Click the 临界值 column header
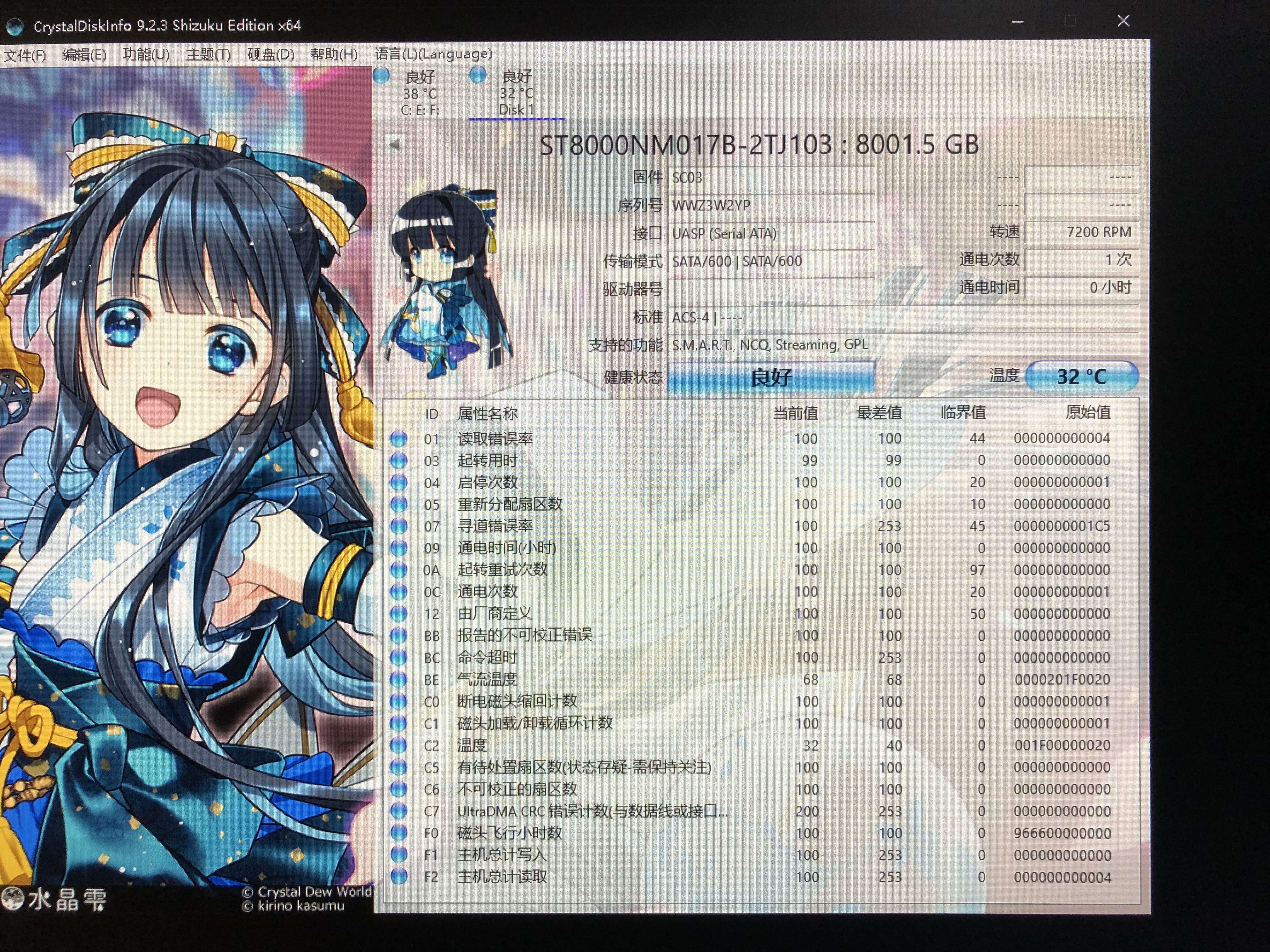The height and width of the screenshot is (952, 1270). 963,412
